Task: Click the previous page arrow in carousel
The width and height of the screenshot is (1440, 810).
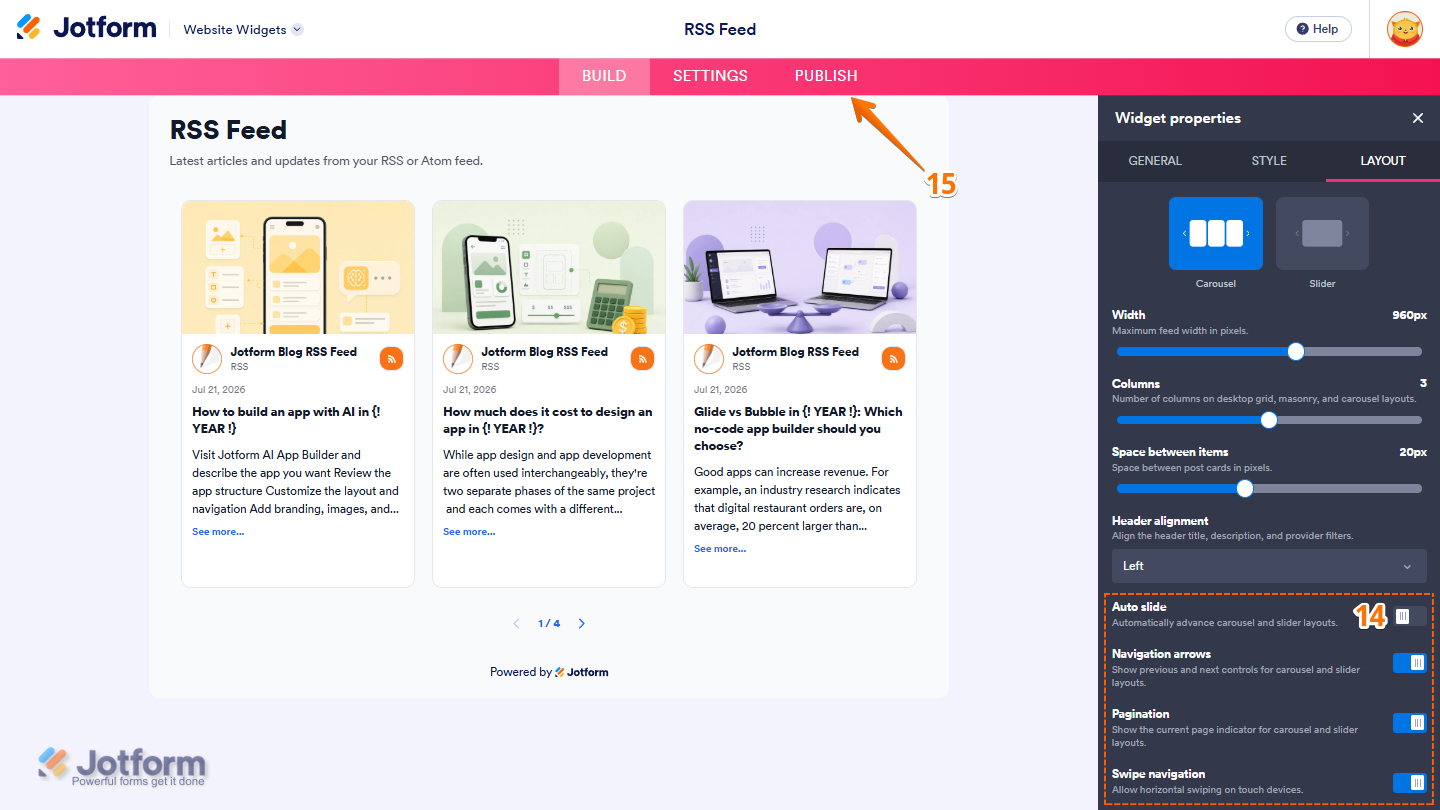Action: point(516,623)
